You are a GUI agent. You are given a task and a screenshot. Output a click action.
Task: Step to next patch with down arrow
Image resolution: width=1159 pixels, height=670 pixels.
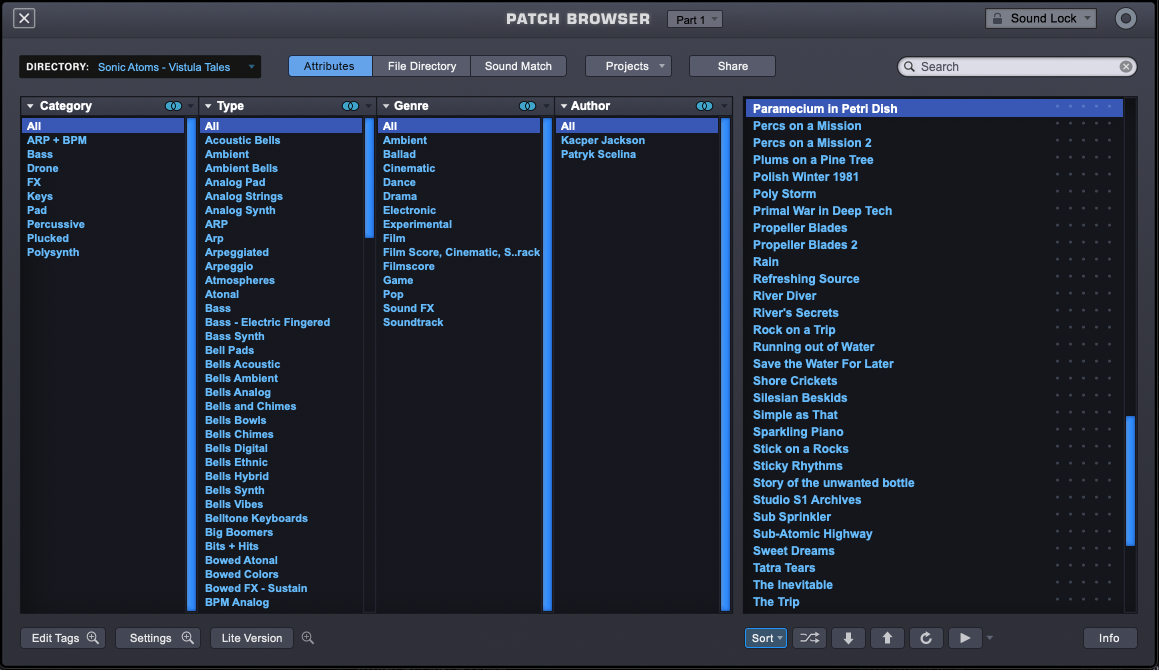point(849,637)
